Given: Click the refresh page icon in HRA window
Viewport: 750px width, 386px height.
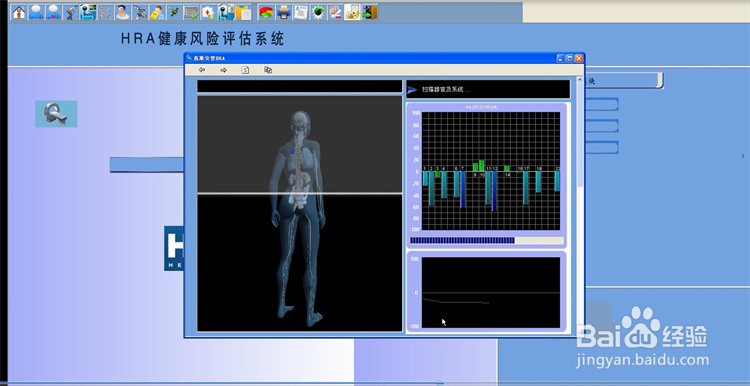Looking at the screenshot, I should tap(245, 70).
